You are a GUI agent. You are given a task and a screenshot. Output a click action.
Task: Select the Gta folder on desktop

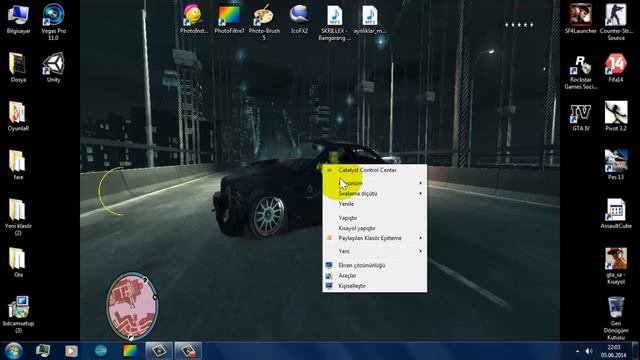[18, 262]
